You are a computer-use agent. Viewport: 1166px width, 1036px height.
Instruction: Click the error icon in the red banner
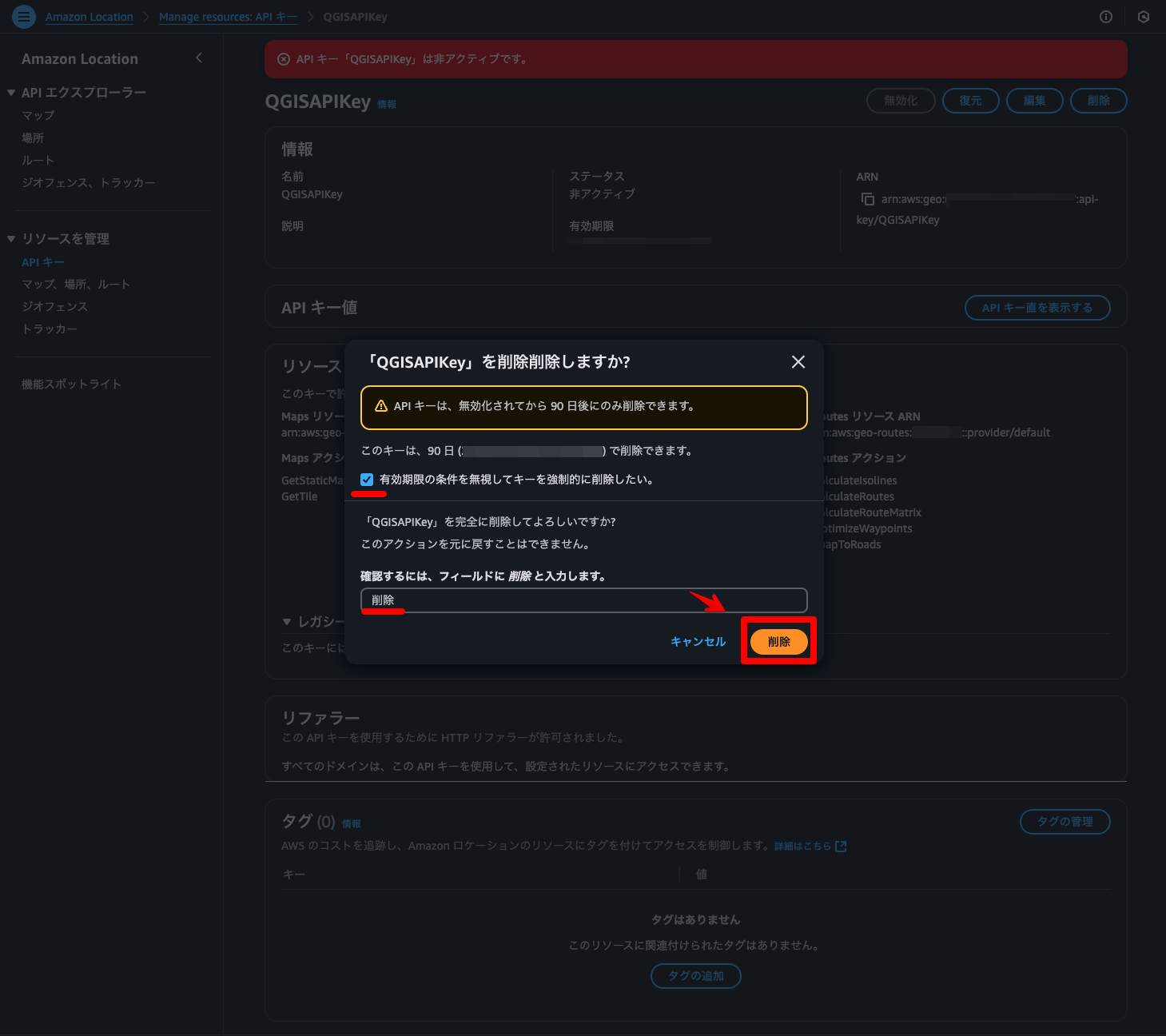[x=283, y=59]
